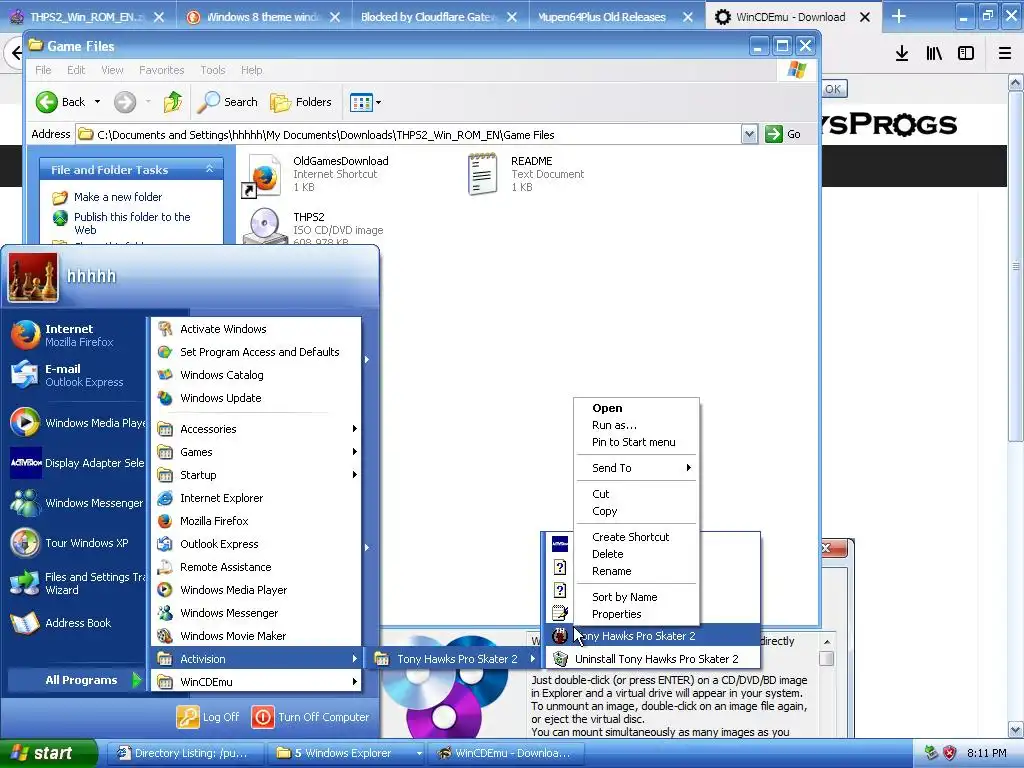Screen dimensions: 1024x768
Task: Choose Delete in the context menu
Action: click(607, 554)
